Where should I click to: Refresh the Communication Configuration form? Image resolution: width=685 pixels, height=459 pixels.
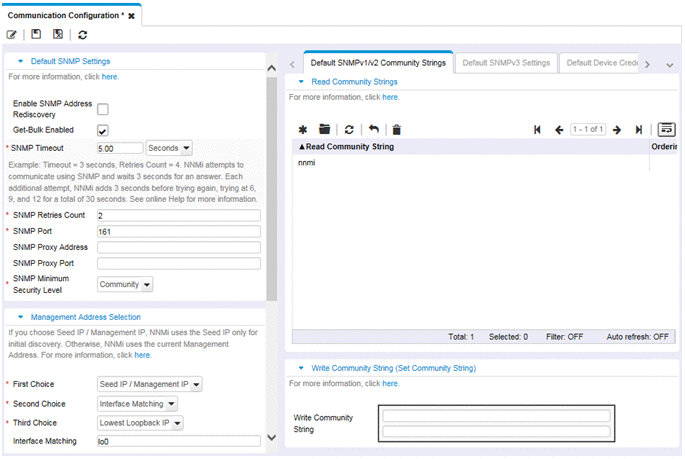tap(83, 35)
